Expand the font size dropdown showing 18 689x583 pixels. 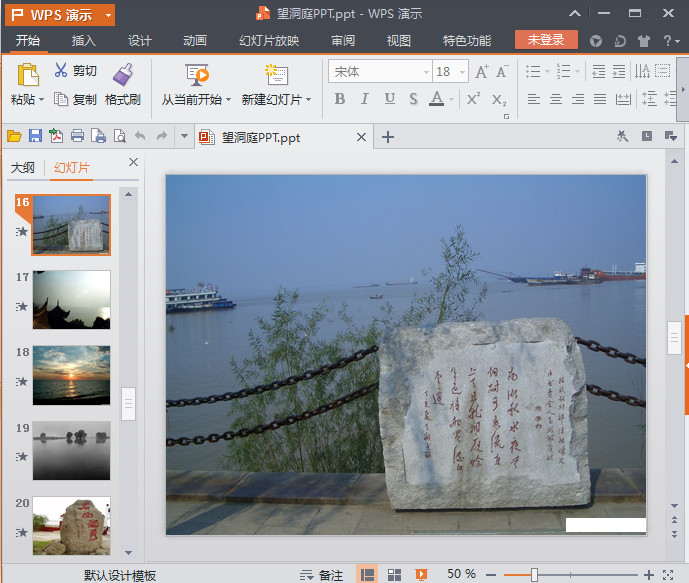(x=461, y=72)
